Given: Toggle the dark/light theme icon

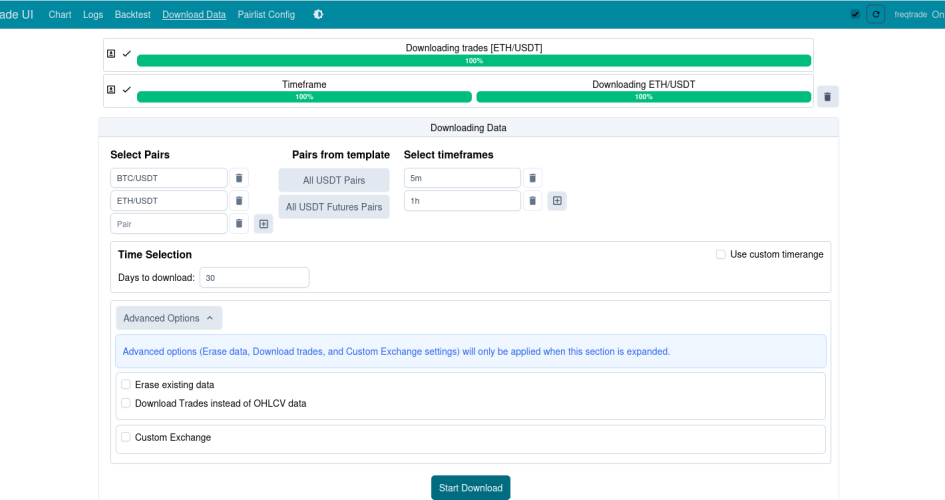Looking at the screenshot, I should 318,15.
